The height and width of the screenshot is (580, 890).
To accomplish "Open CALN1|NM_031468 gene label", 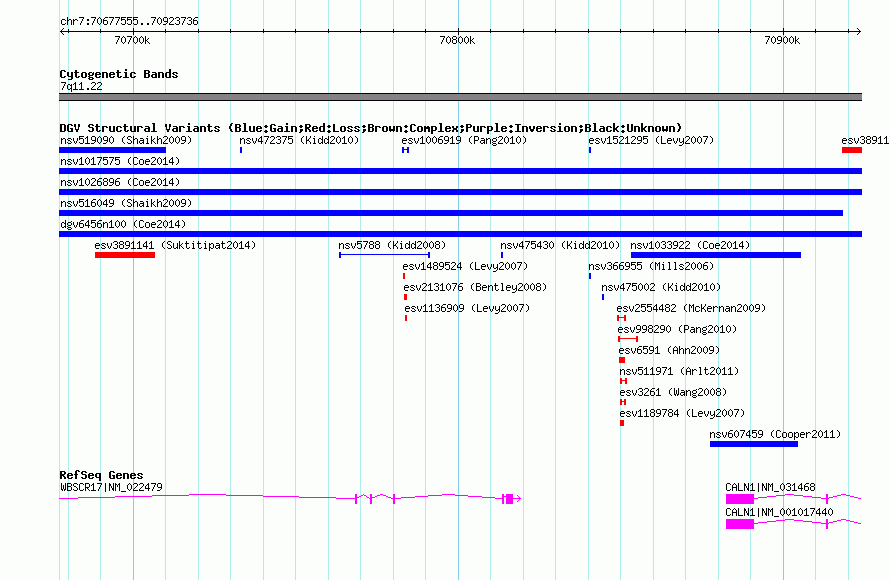I will pos(770,487).
